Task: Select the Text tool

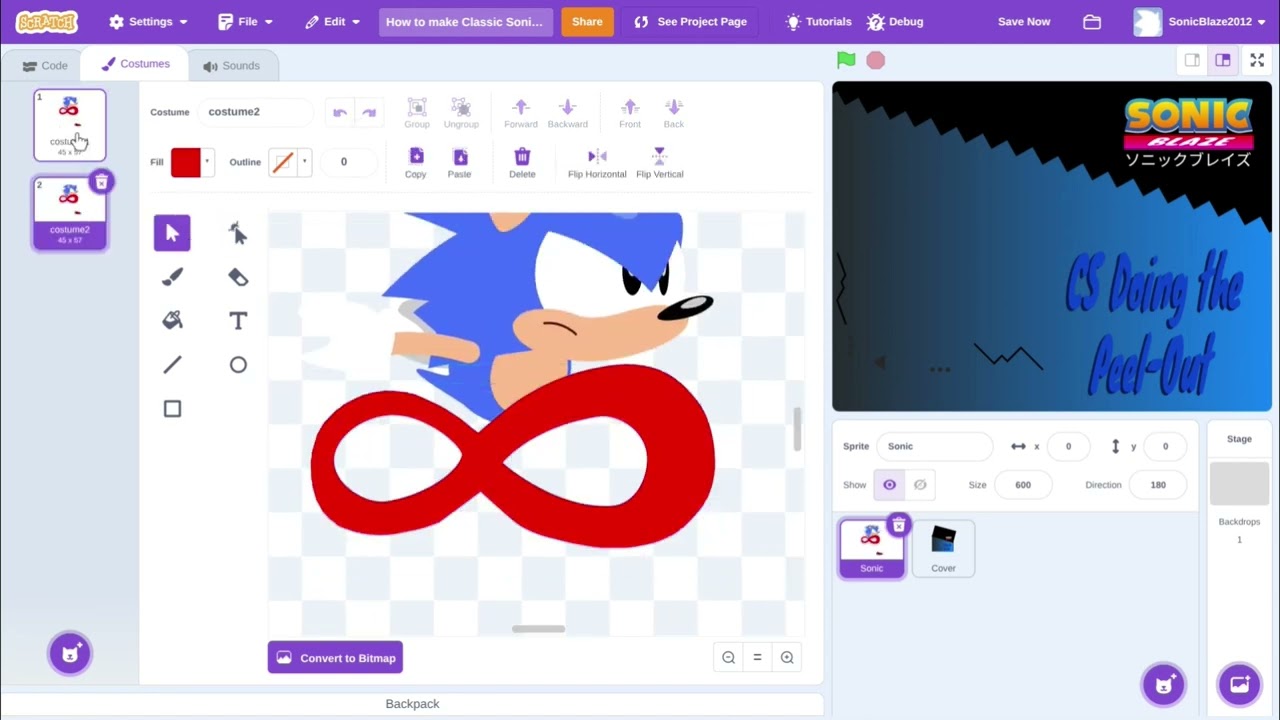Action: pos(238,321)
